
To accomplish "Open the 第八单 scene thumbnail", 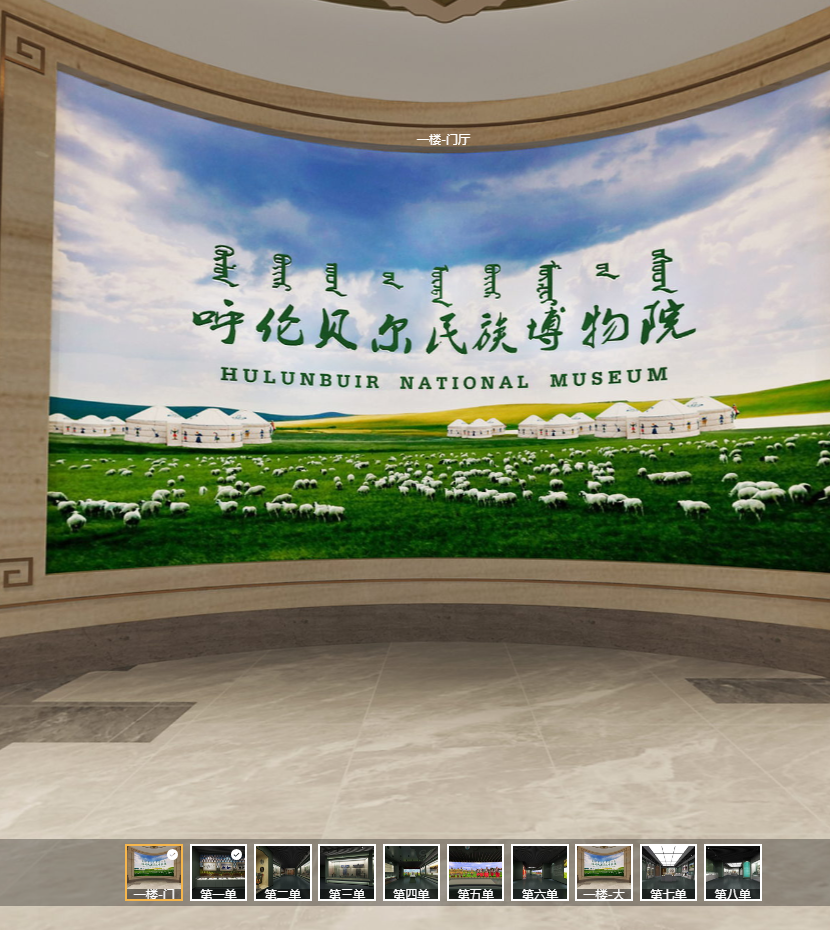I will [733, 872].
